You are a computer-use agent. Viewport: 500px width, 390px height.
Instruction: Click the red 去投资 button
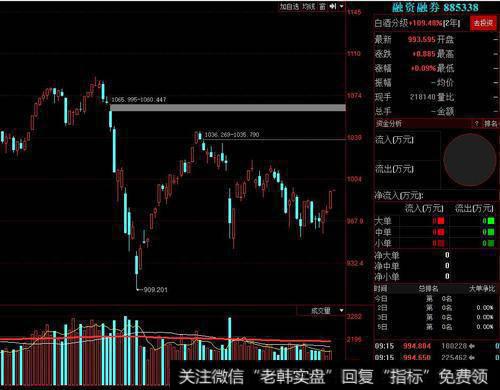[483, 23]
